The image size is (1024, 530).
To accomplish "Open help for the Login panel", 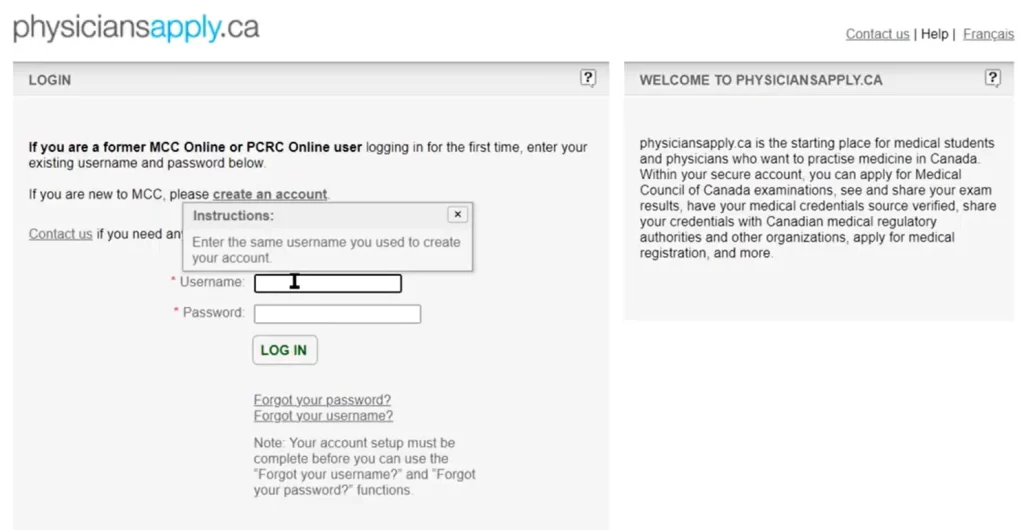I will [588, 78].
